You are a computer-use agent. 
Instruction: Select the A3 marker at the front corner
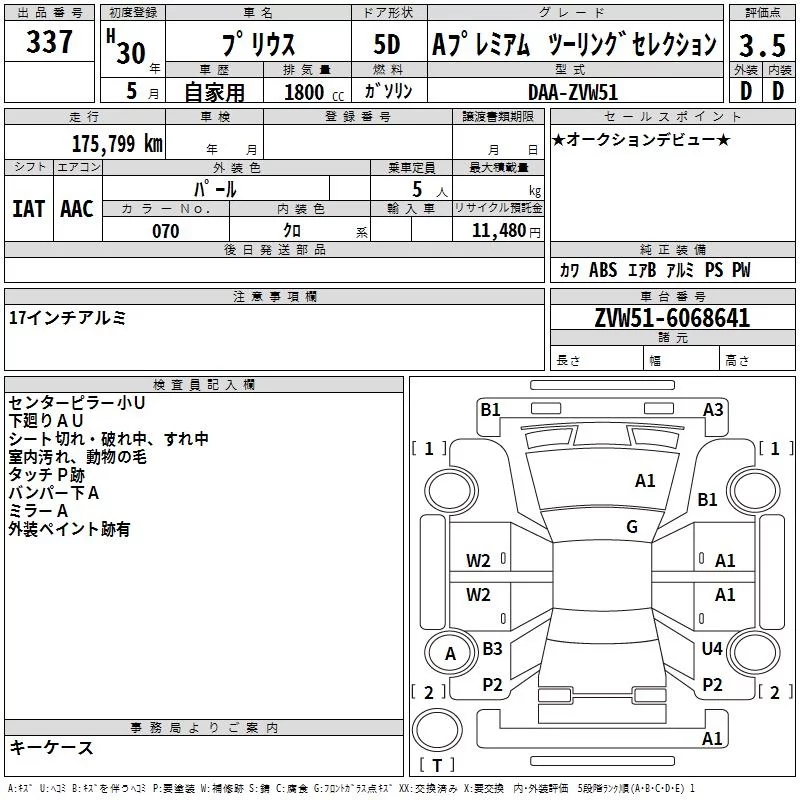pyautogui.click(x=713, y=410)
